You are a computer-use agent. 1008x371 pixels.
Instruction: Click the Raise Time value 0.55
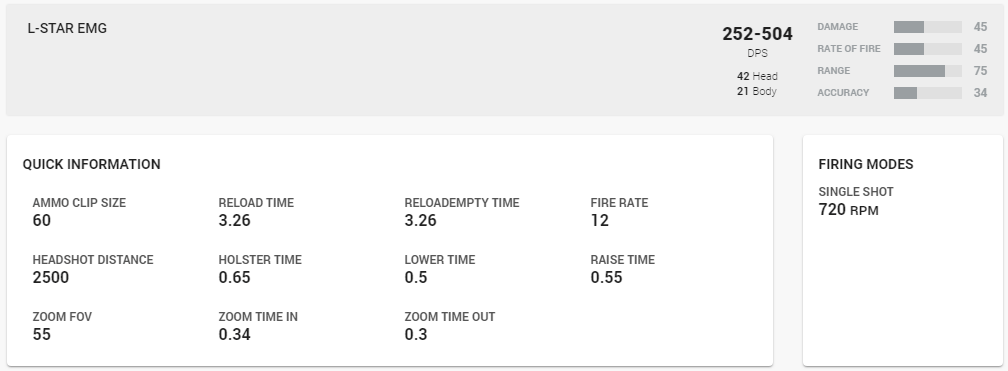(606, 277)
